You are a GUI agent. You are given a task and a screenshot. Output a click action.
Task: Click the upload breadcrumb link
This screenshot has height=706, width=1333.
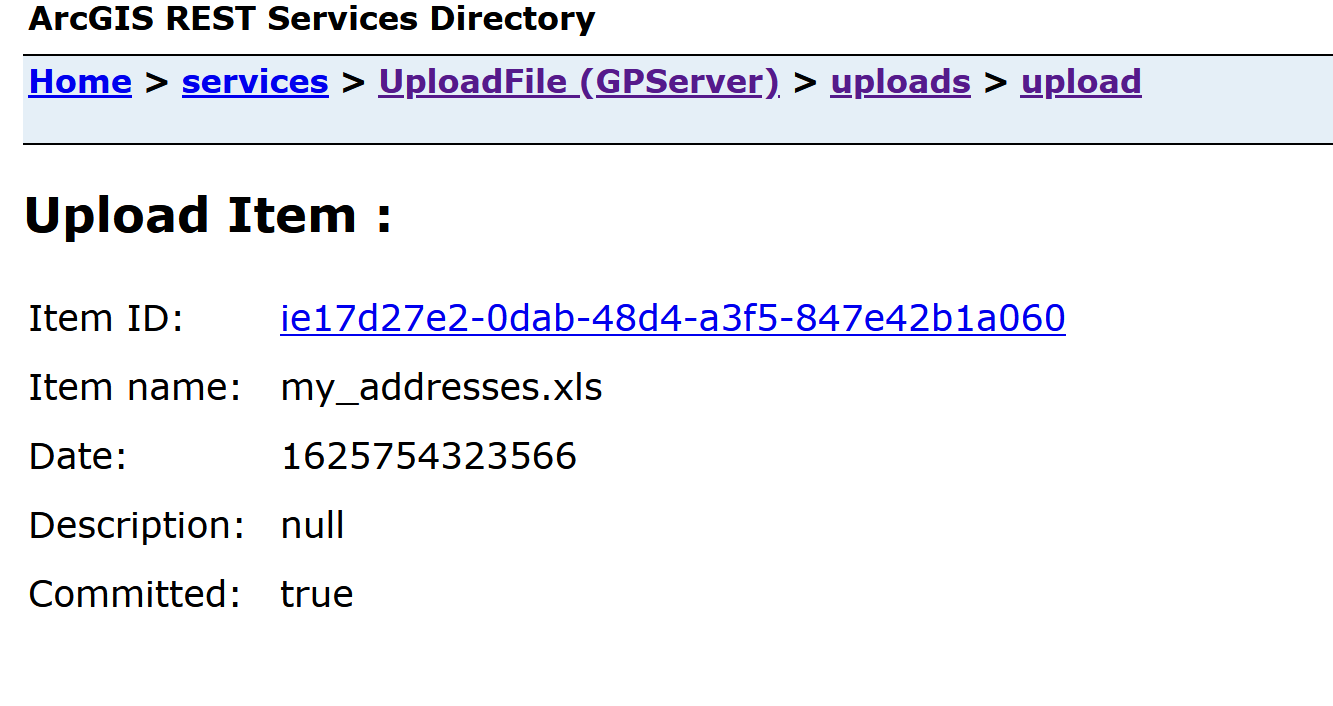[1080, 82]
